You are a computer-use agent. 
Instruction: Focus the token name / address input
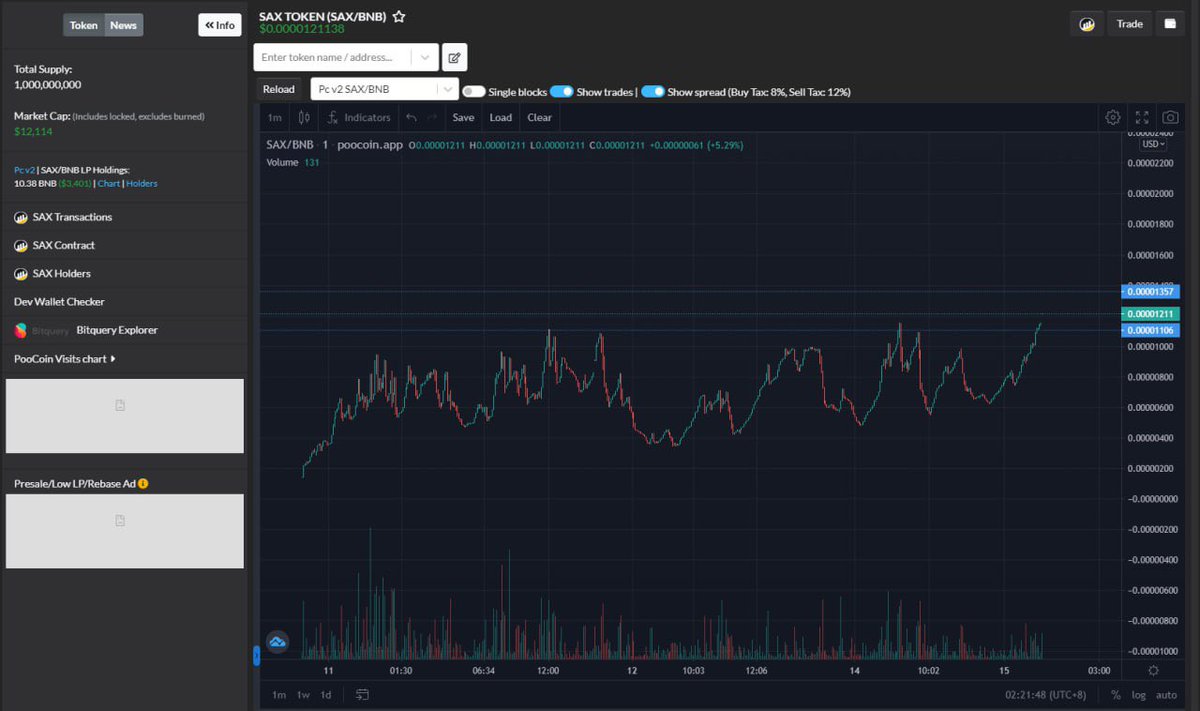click(334, 57)
